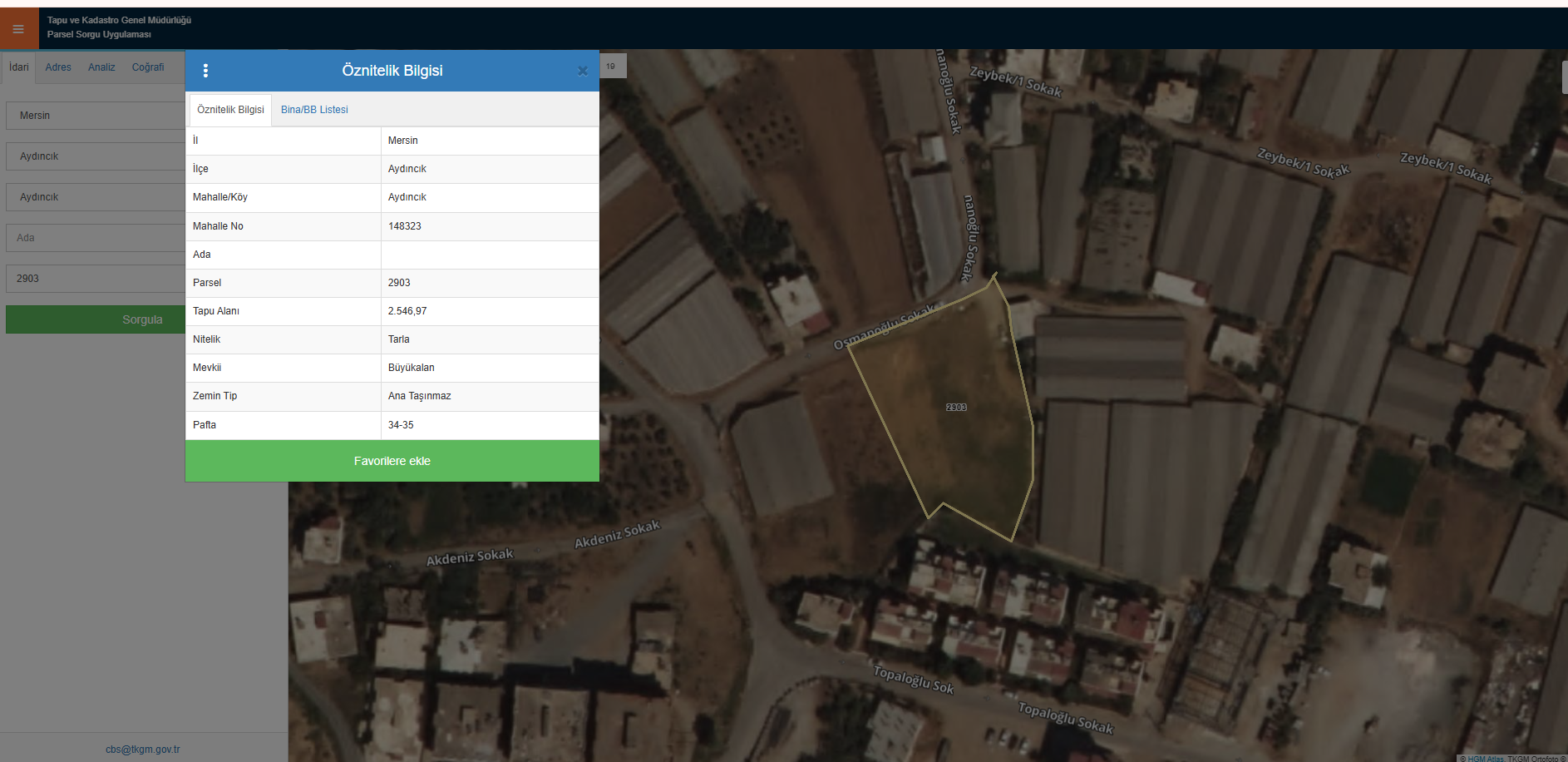Switch to the Bina/BB Listesi tab
Viewport: 1568px width, 762px height.
tap(314, 110)
